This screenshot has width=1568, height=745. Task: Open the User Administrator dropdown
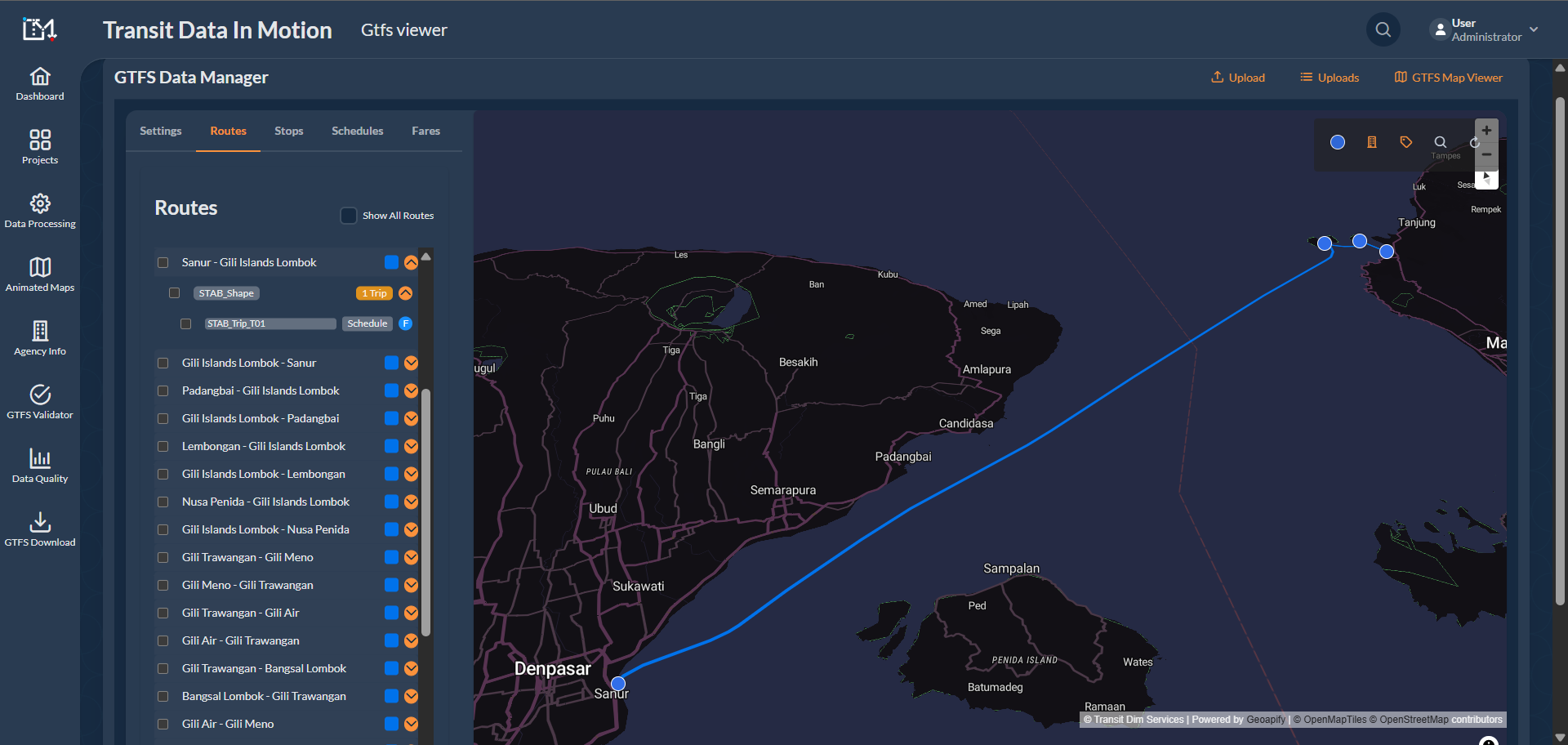[x=1485, y=30]
